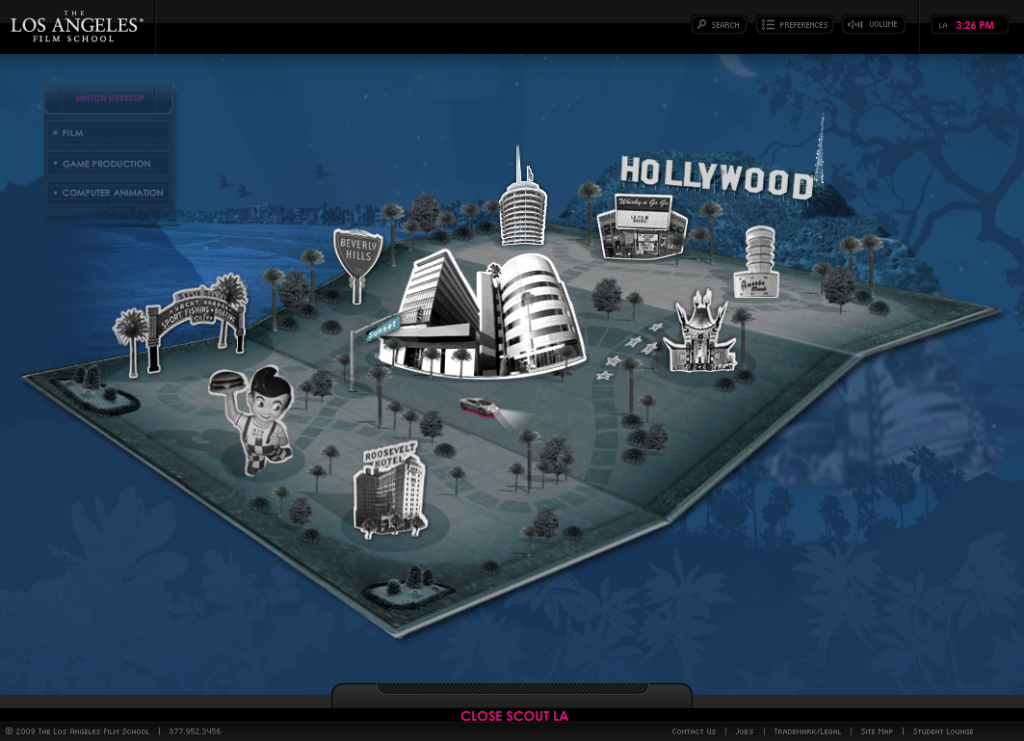Click the striped handle bar above Close Scout LA
This screenshot has height=741, width=1024.
[x=513, y=689]
